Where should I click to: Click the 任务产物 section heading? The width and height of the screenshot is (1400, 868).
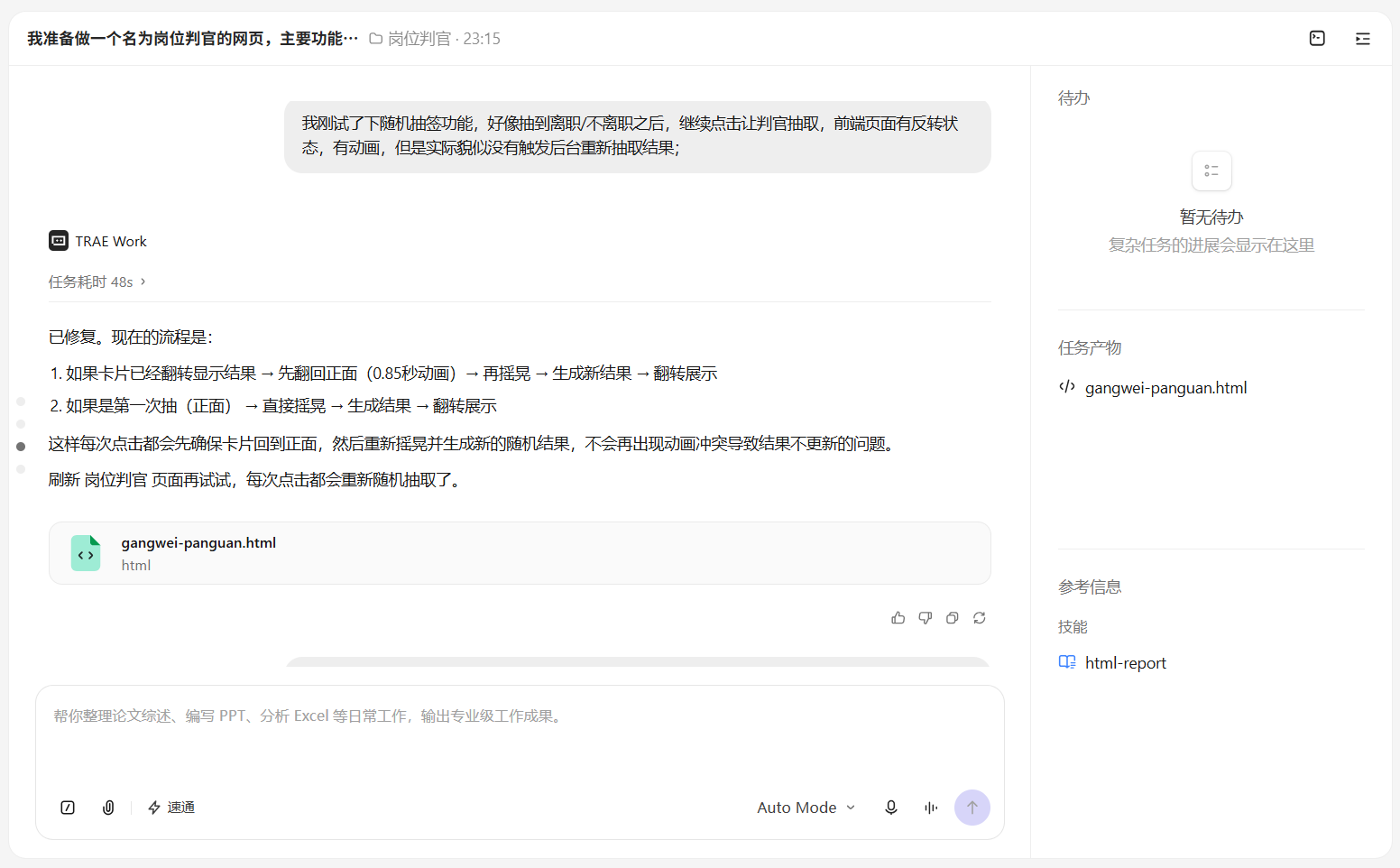[1090, 347]
